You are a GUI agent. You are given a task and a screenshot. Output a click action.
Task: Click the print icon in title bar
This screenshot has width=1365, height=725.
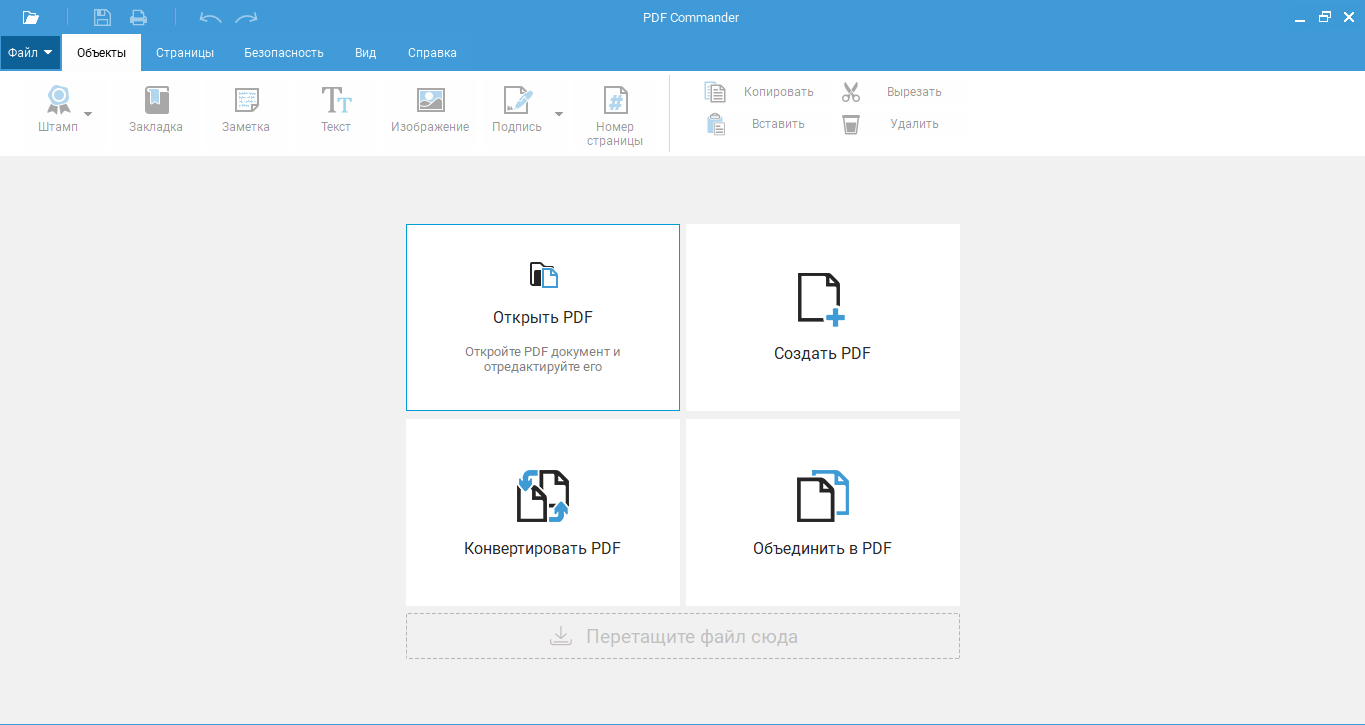point(138,17)
